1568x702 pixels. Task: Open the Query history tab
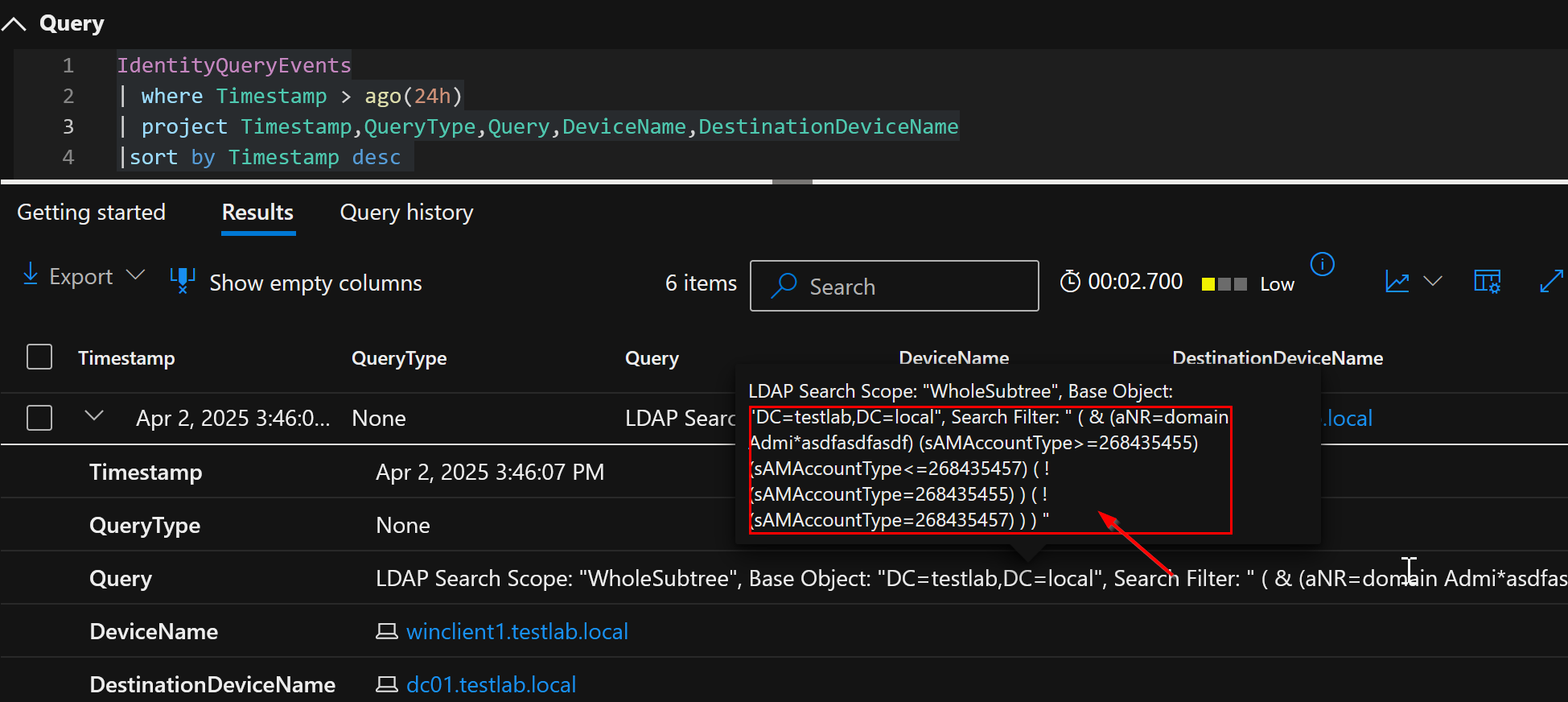coord(406,213)
